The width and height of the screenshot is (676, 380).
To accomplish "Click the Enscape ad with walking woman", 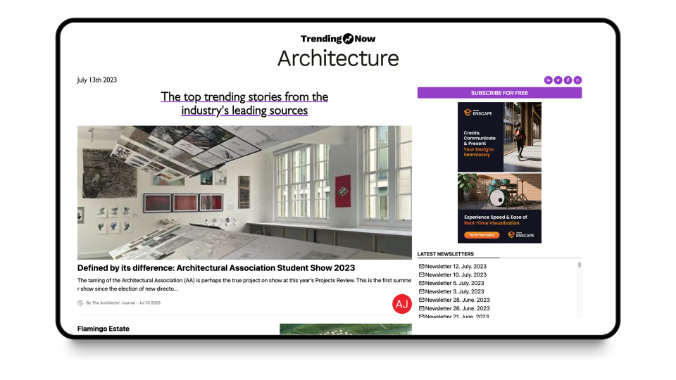I will coord(499,137).
